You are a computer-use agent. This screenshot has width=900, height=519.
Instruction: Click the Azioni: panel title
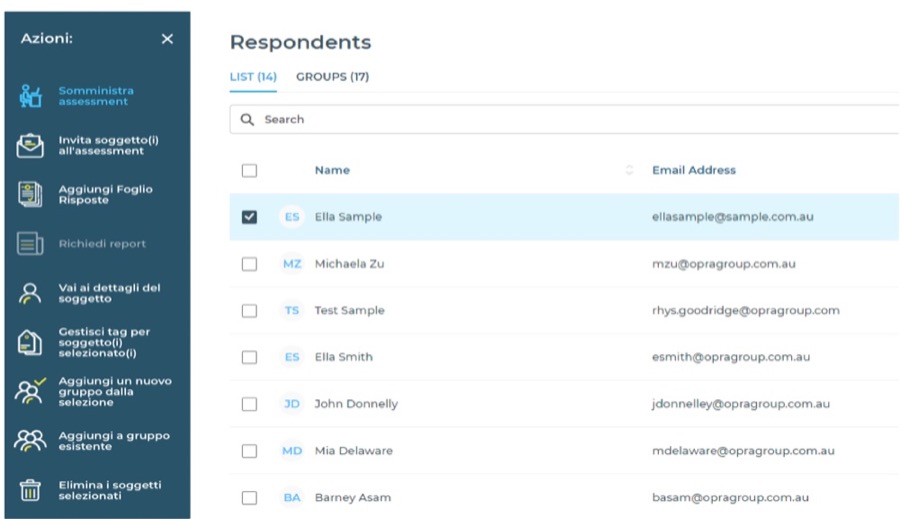46,38
